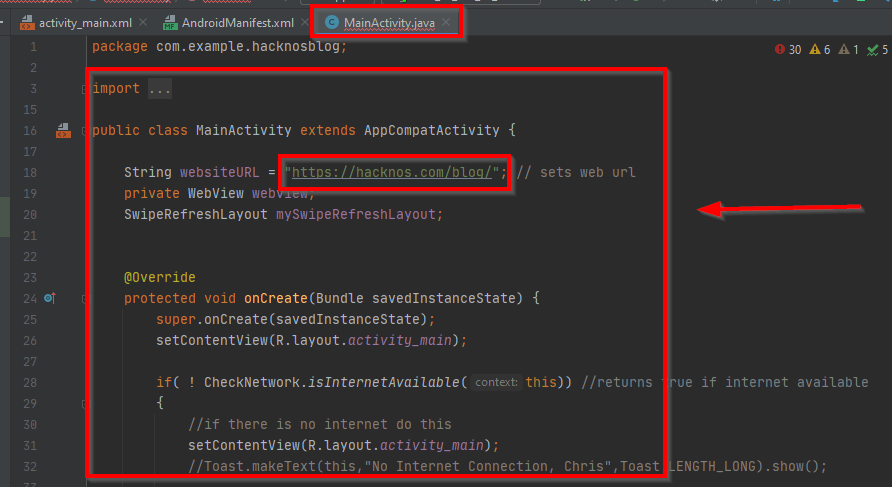Click the manifest file icon on AndroidManifest.xml tab
The width and height of the screenshot is (892, 487).
tap(170, 23)
